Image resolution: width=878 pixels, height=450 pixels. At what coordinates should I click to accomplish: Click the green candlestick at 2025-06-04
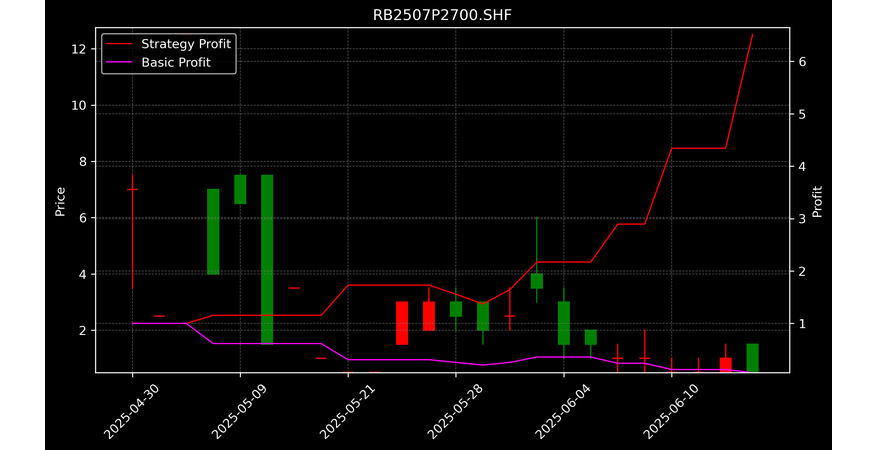click(563, 323)
